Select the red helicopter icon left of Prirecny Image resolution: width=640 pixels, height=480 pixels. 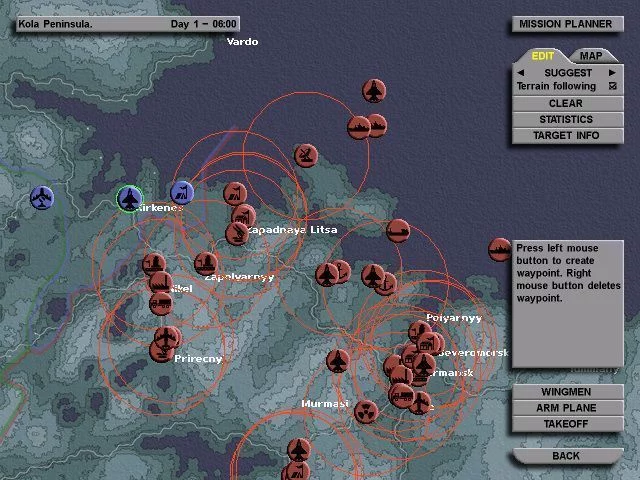click(x=161, y=352)
